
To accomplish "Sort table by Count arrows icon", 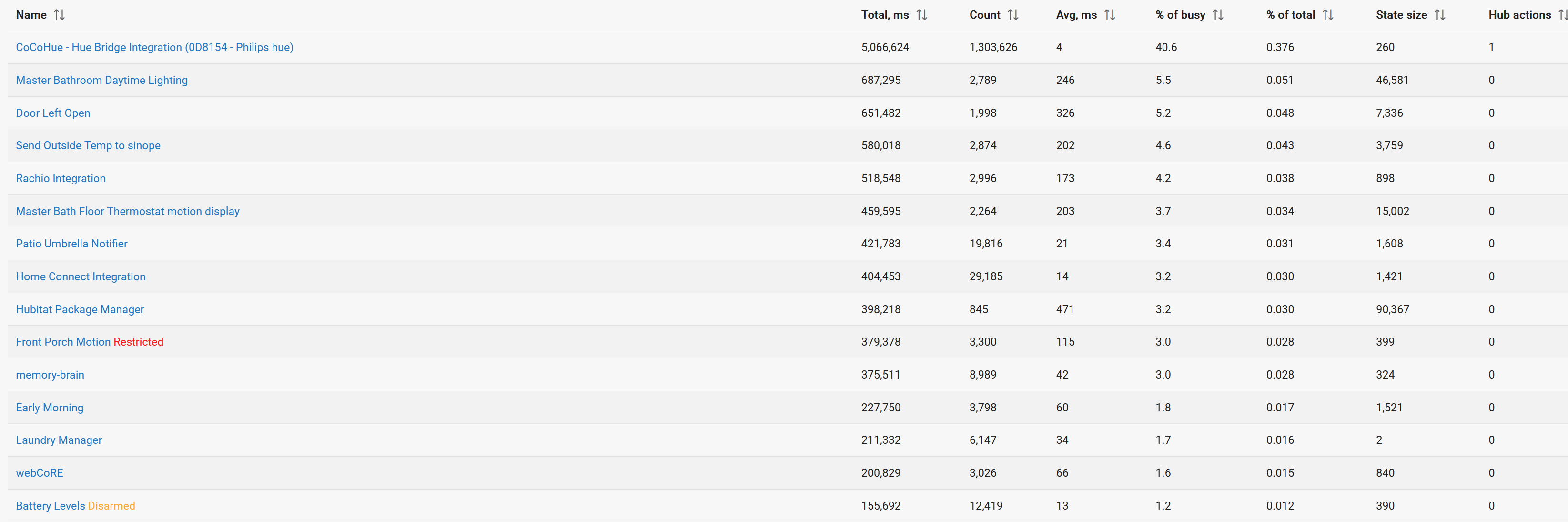I will tap(1013, 15).
